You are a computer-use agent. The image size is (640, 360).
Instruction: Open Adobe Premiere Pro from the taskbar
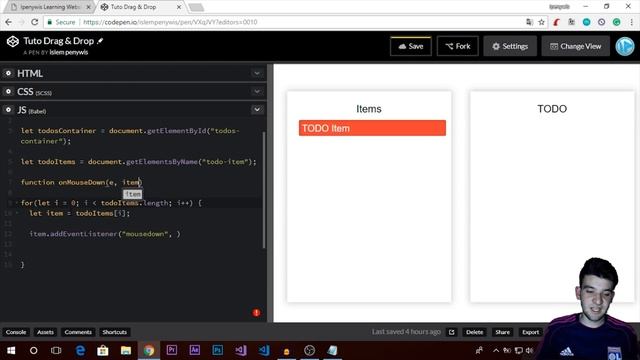pyautogui.click(x=172, y=350)
